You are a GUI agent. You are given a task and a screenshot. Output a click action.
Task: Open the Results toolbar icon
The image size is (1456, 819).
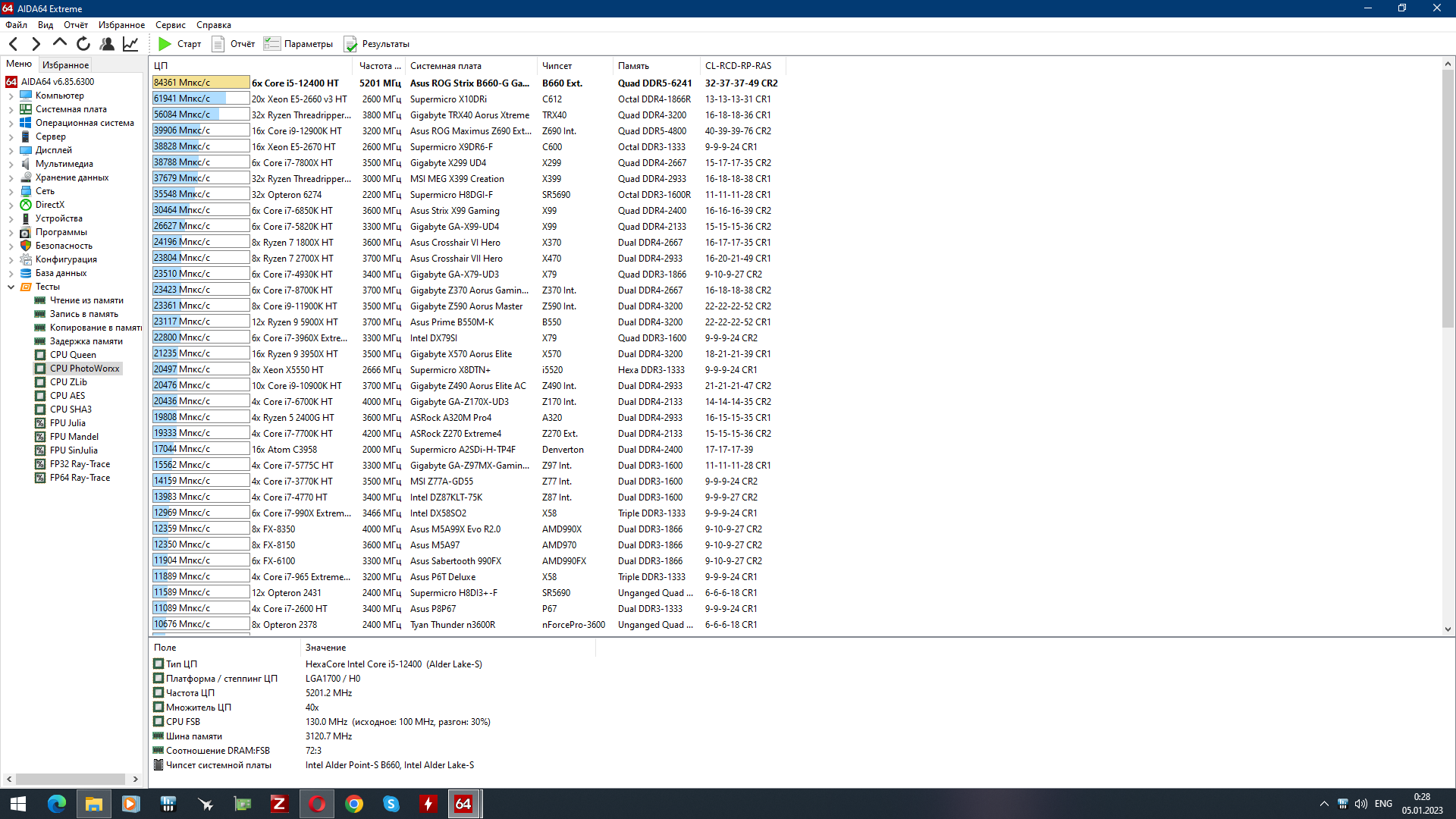coord(350,44)
